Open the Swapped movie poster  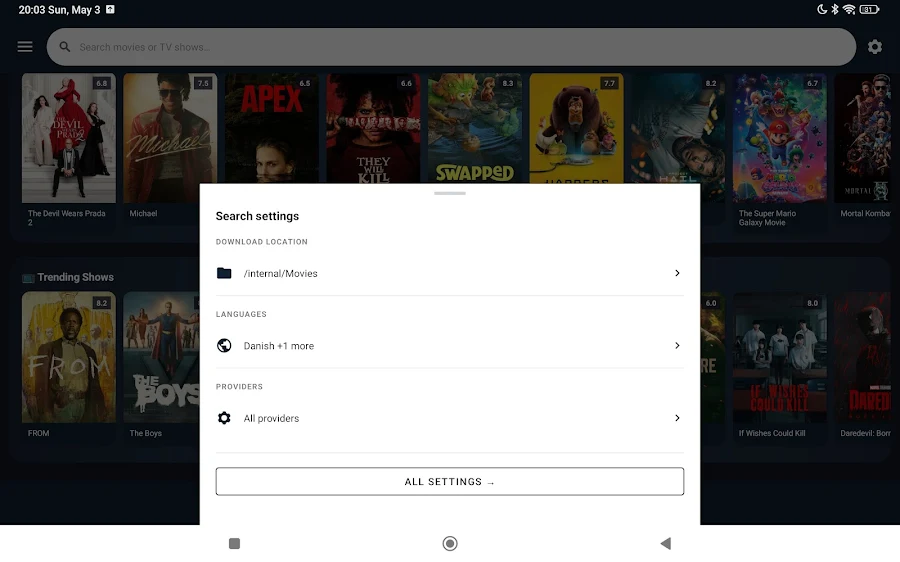(475, 128)
